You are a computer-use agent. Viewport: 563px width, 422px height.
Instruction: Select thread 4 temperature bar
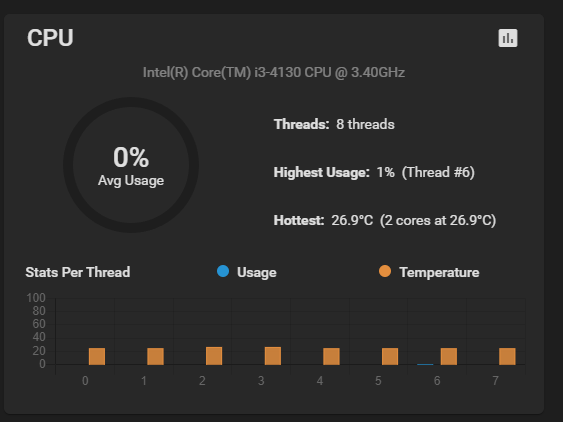coord(331,356)
